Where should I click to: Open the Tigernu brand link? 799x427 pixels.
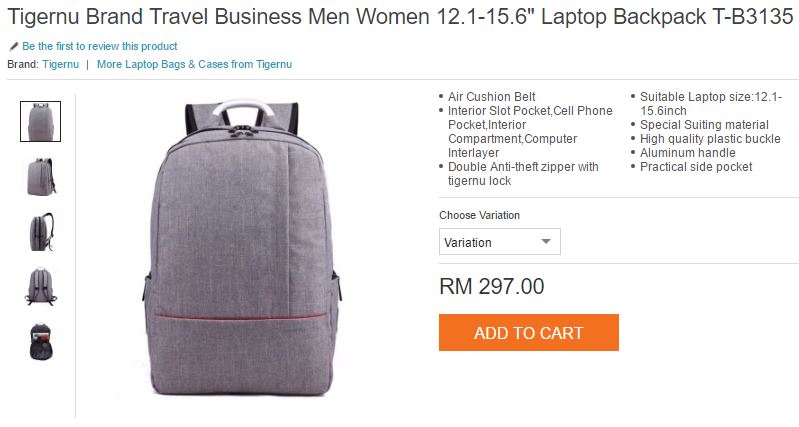61,64
